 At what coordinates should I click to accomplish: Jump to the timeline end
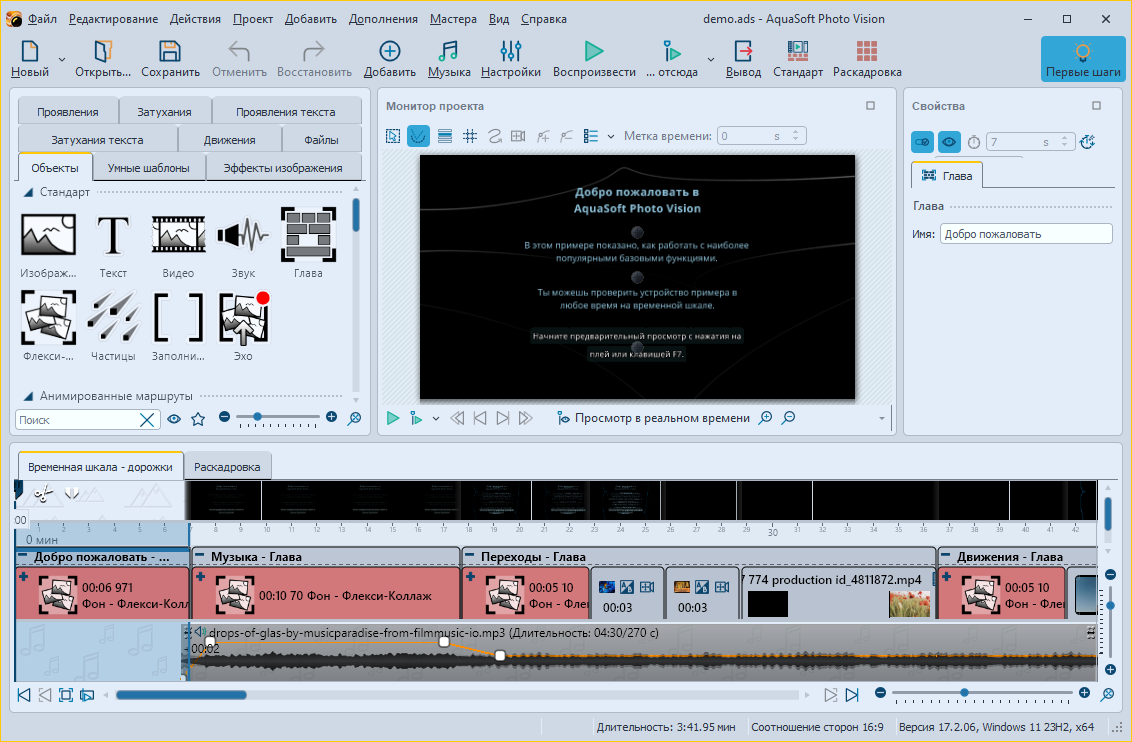tap(853, 694)
